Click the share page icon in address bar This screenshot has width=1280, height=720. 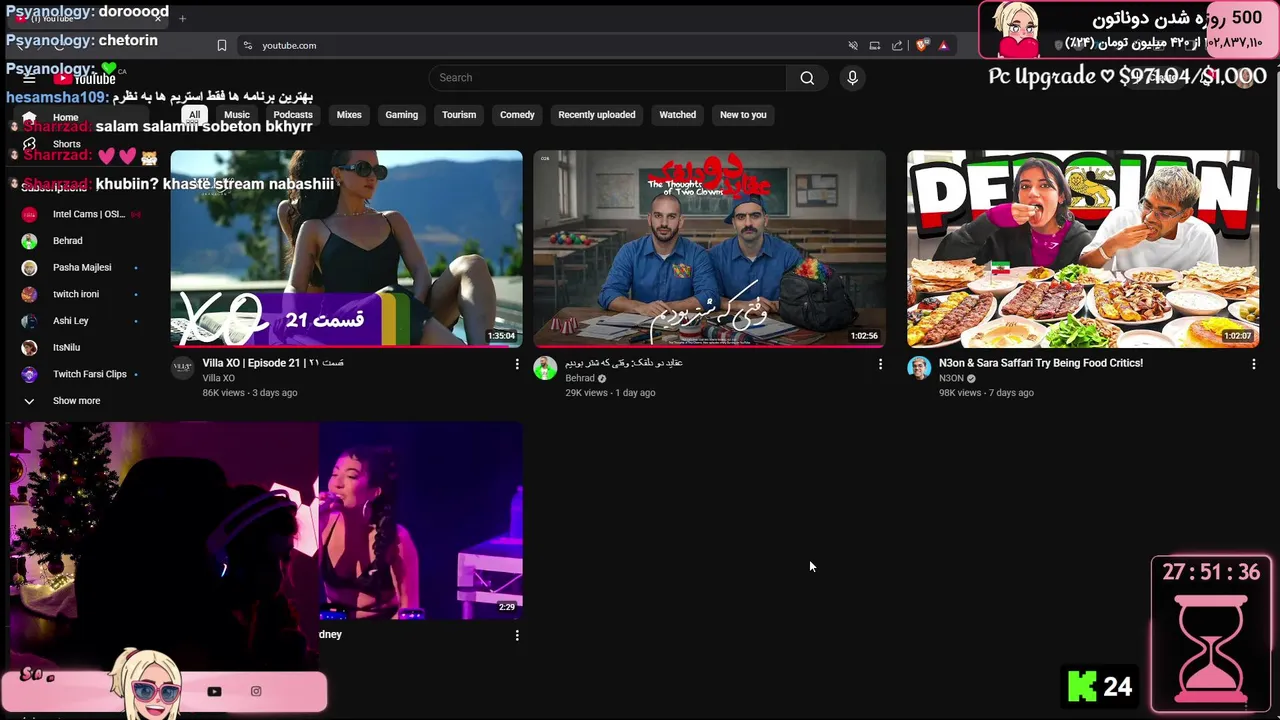[x=897, y=45]
